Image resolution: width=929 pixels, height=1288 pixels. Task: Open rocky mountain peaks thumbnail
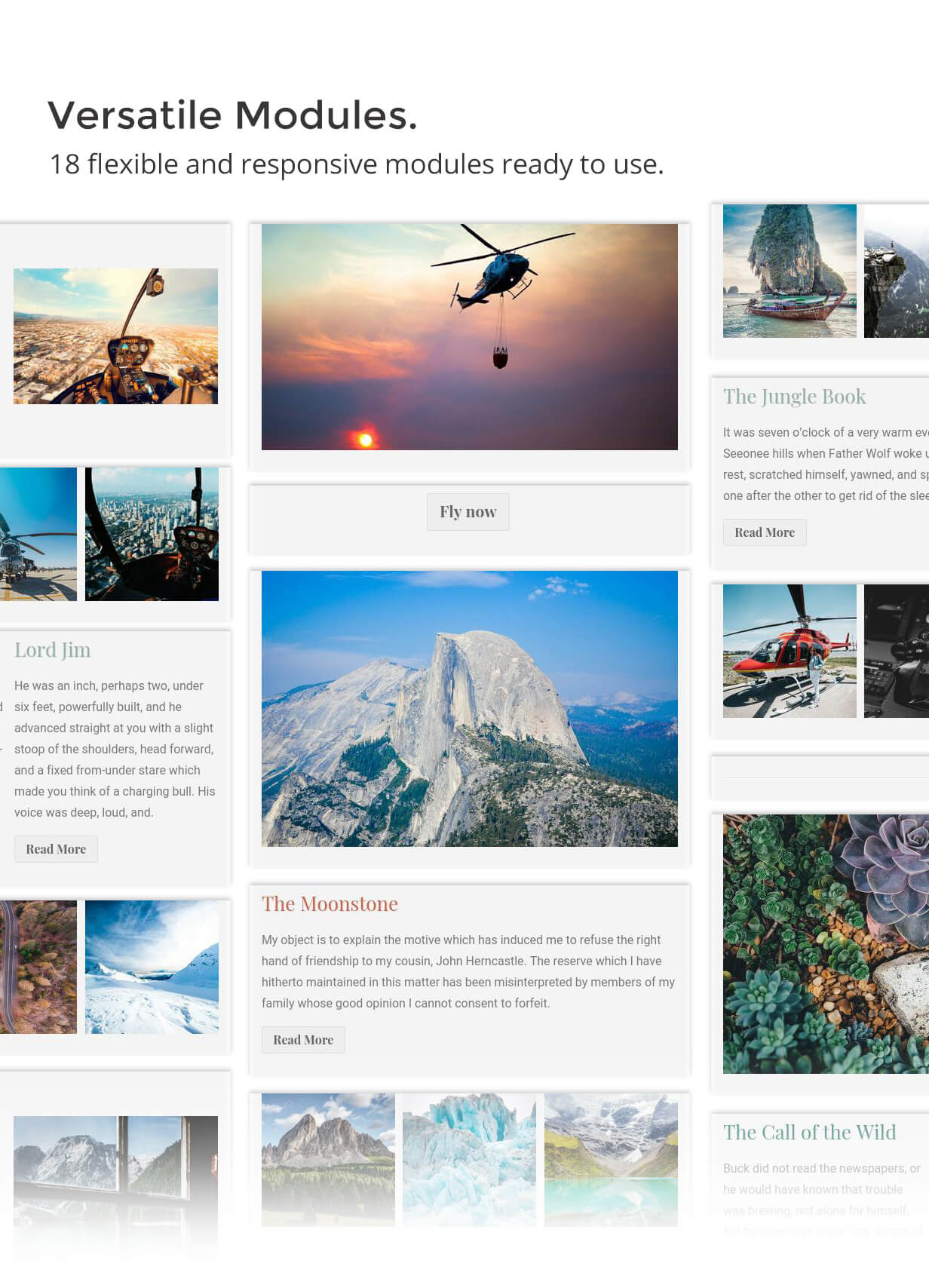click(x=328, y=1160)
